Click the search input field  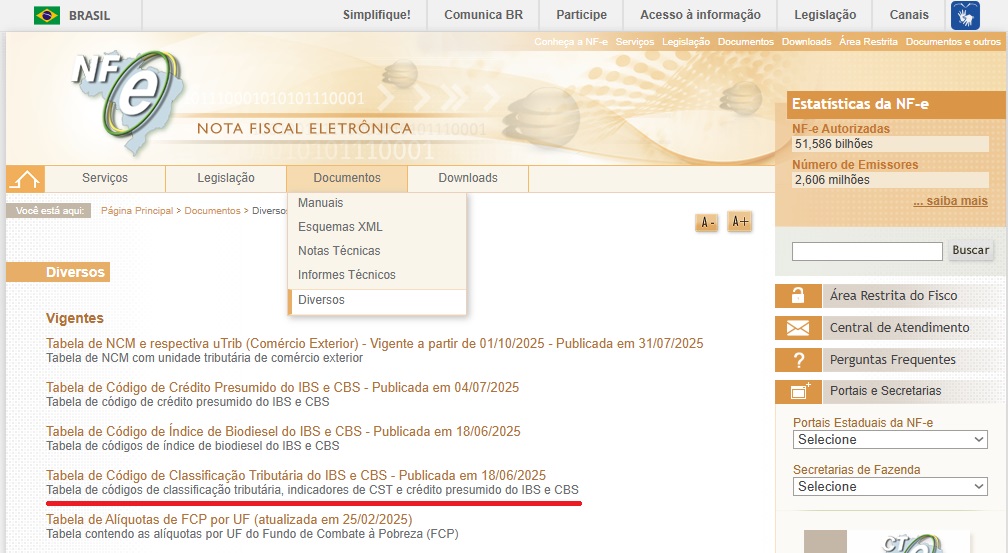pos(867,251)
